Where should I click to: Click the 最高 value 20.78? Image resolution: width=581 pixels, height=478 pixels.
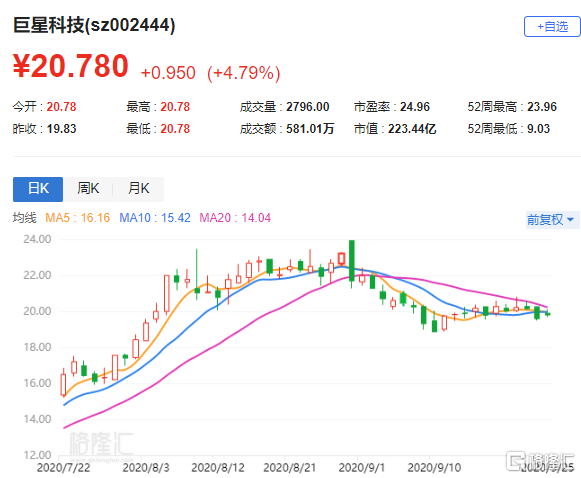pyautogui.click(x=175, y=107)
